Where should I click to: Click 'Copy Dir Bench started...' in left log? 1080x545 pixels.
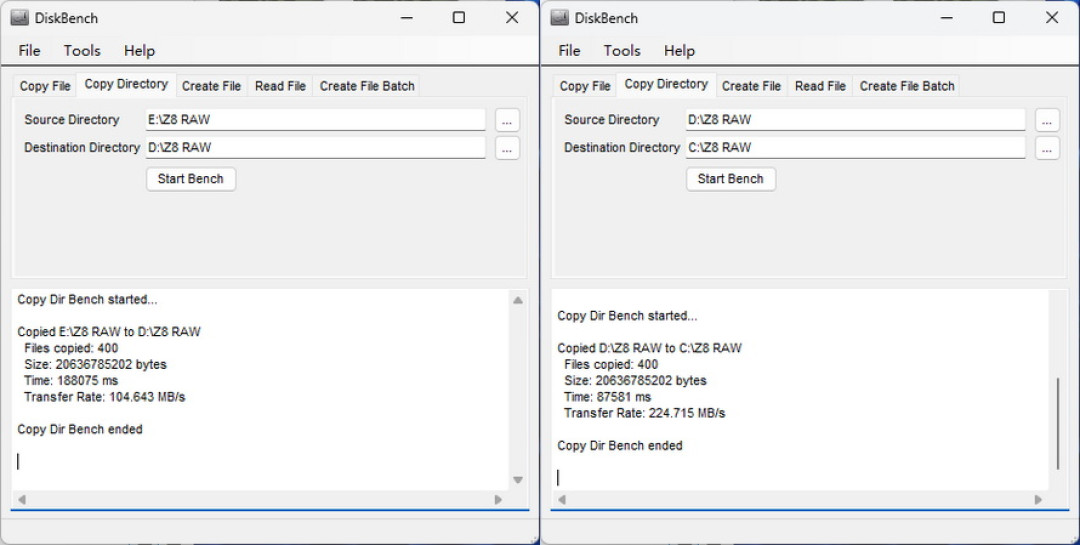[x=87, y=300]
